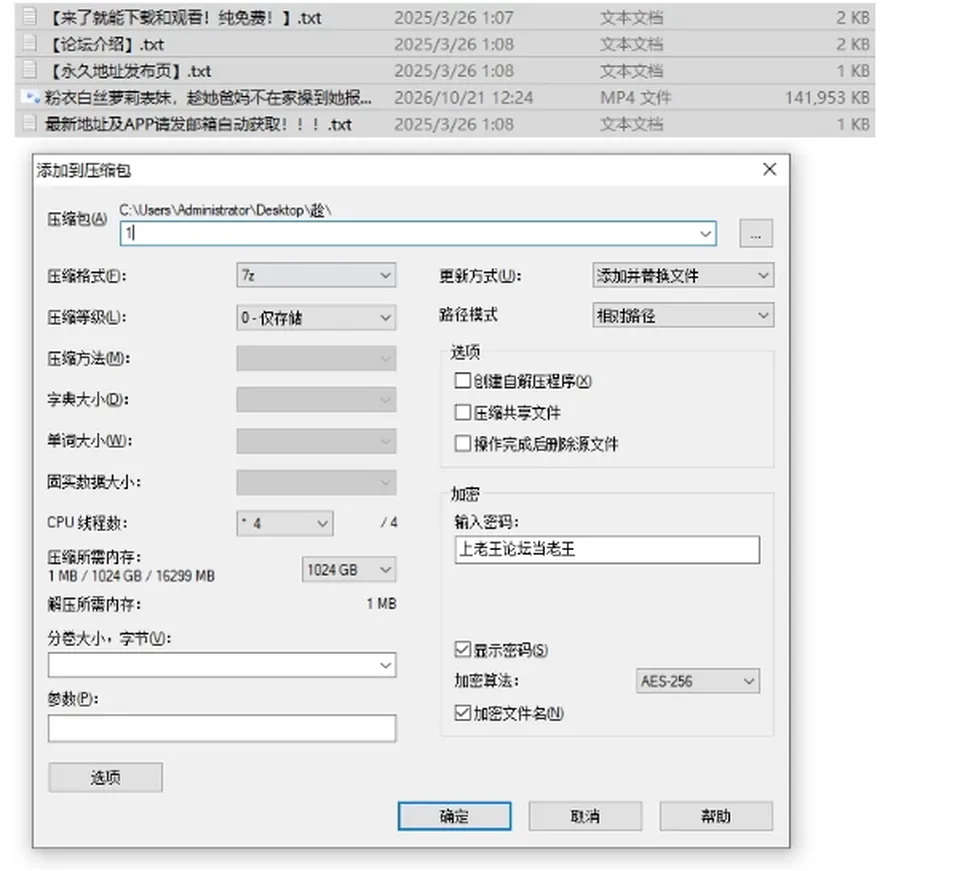Click the 输入密码 password field
The height and width of the screenshot is (871, 960).
click(x=607, y=549)
